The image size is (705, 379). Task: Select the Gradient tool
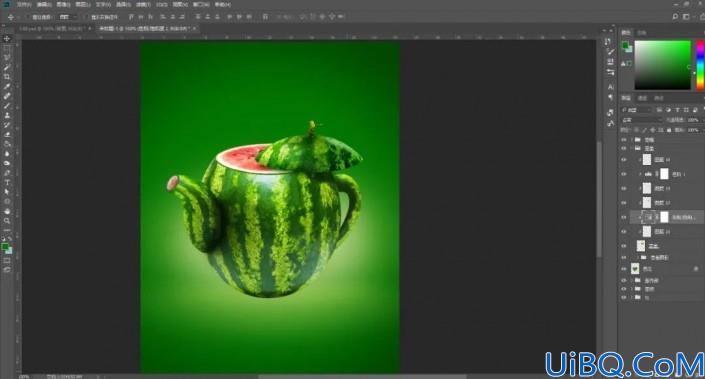tap(7, 144)
